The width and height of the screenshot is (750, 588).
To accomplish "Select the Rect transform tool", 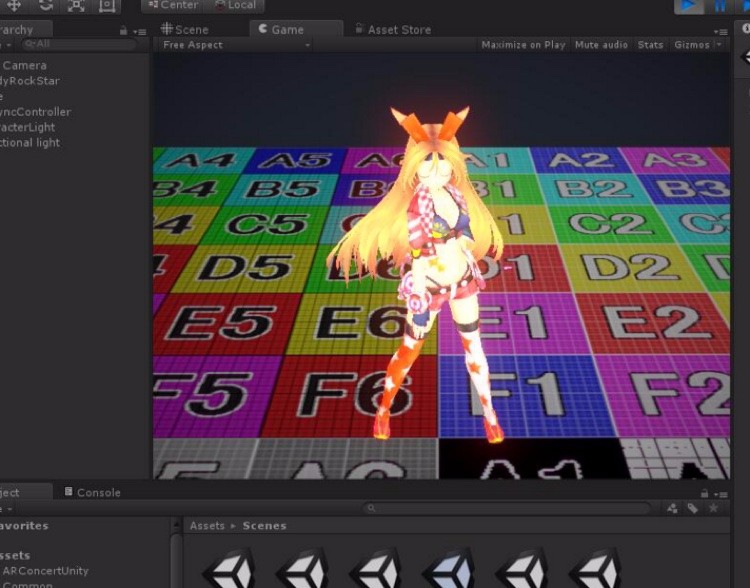I will pyautogui.click(x=107, y=5).
